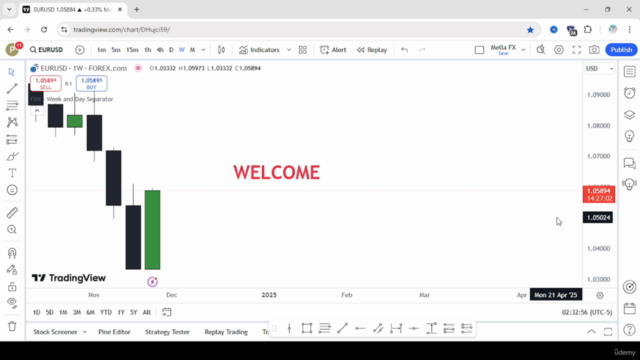The image size is (640, 360).
Task: Start bar Replay mode
Action: point(372,50)
